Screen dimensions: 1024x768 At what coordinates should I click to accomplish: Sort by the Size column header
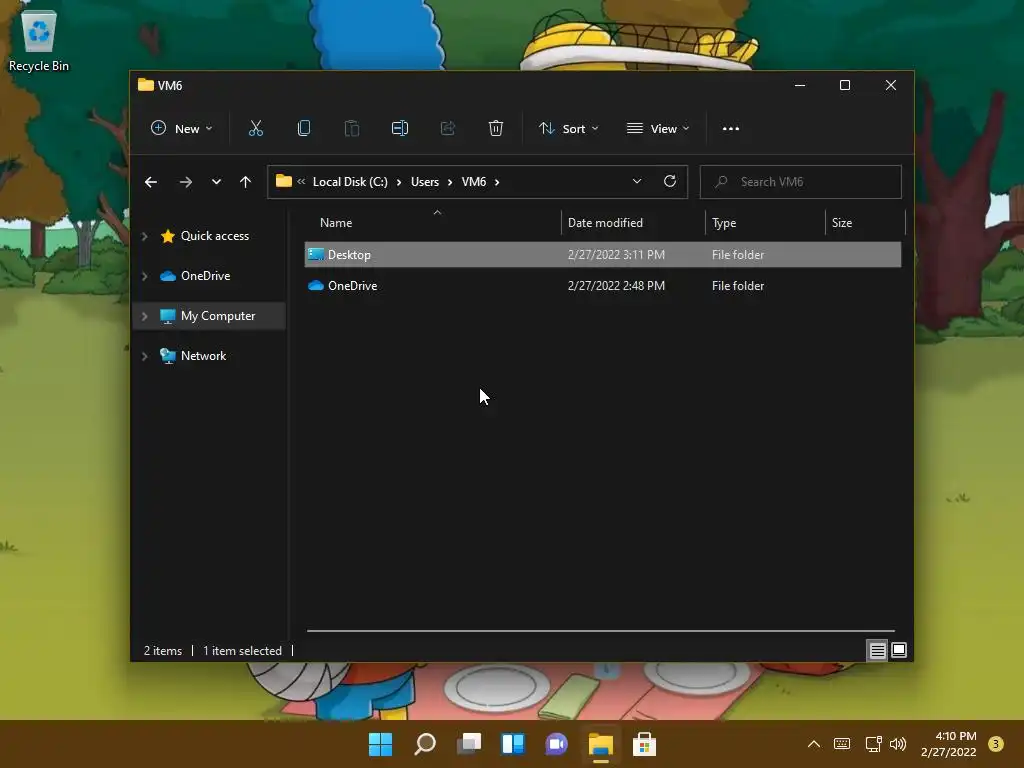842,223
